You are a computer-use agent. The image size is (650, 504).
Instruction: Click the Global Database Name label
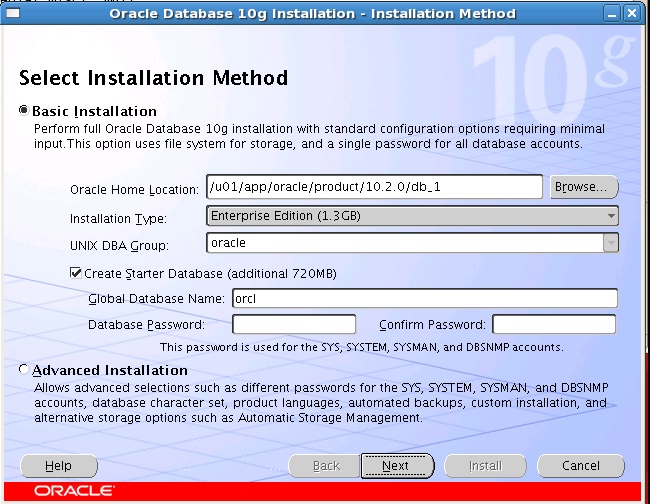pos(156,299)
